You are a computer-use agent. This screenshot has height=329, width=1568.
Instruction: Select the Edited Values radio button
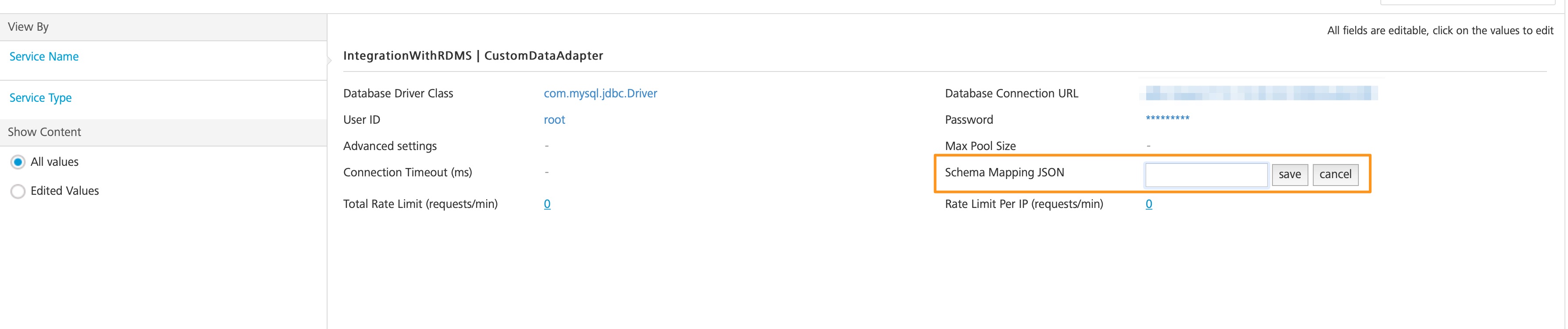[18, 191]
